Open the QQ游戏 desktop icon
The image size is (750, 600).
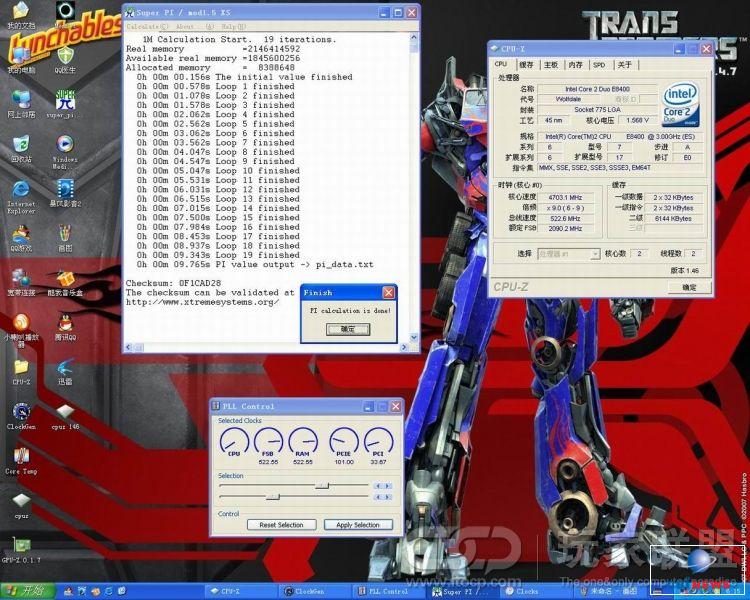point(21,238)
